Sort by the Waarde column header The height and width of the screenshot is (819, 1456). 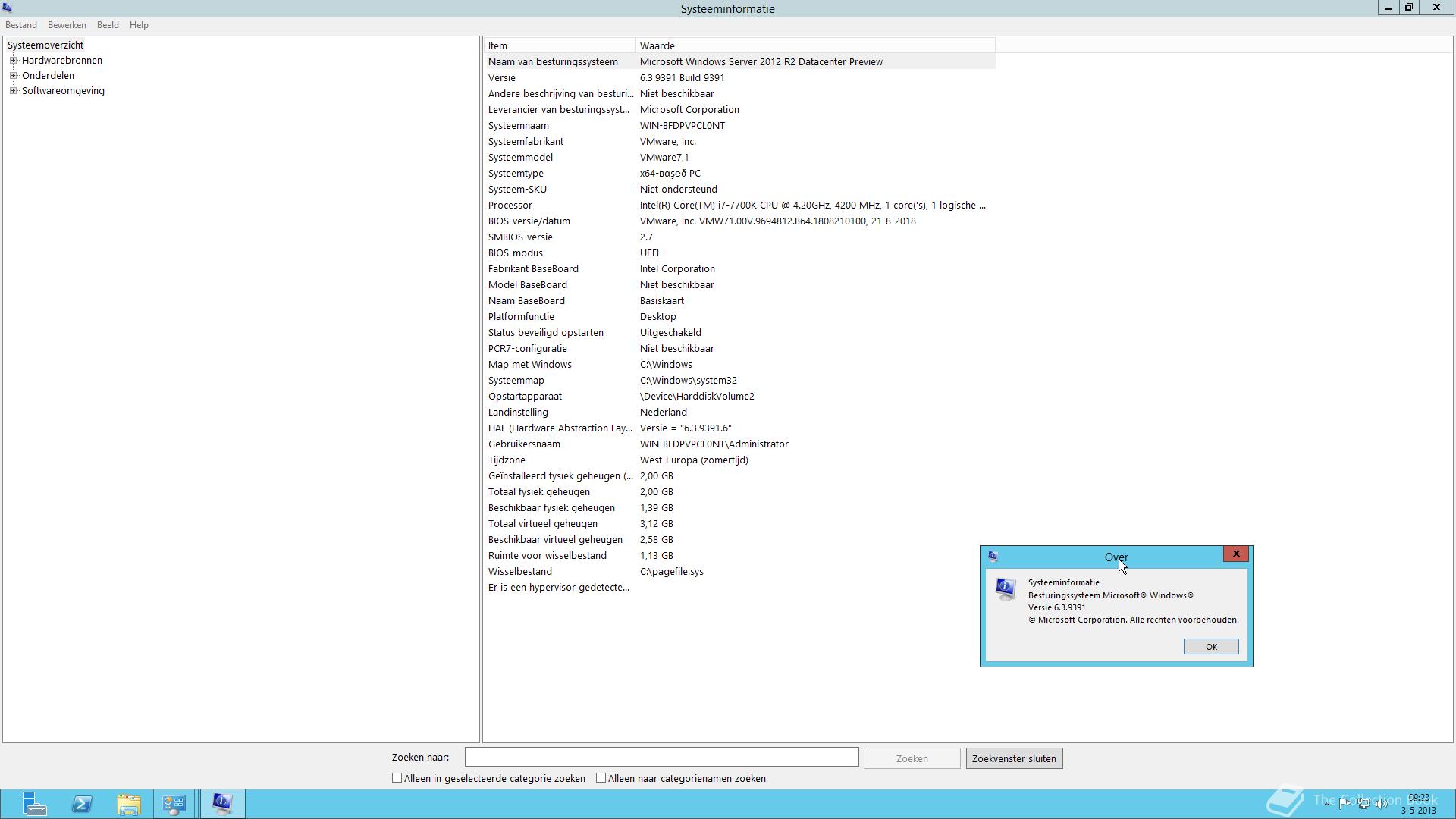[x=815, y=45]
